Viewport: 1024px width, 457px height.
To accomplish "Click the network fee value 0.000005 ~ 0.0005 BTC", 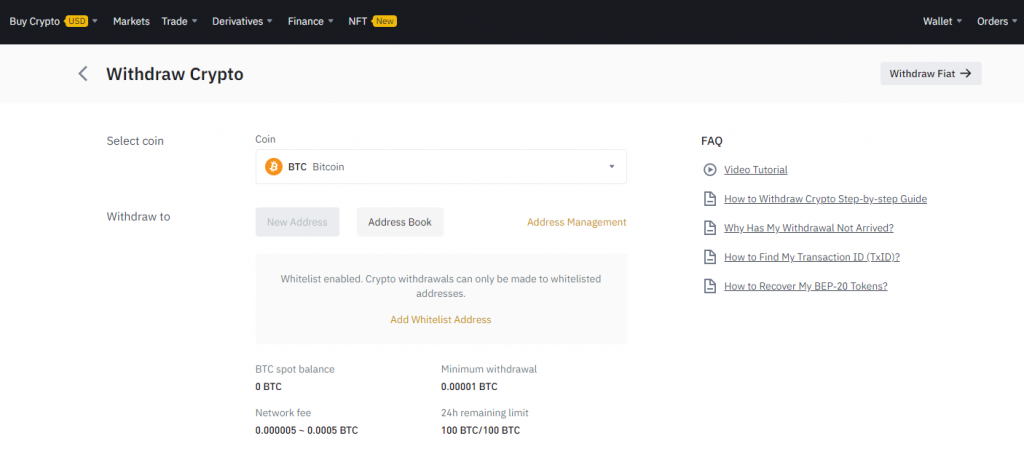I will [x=306, y=430].
